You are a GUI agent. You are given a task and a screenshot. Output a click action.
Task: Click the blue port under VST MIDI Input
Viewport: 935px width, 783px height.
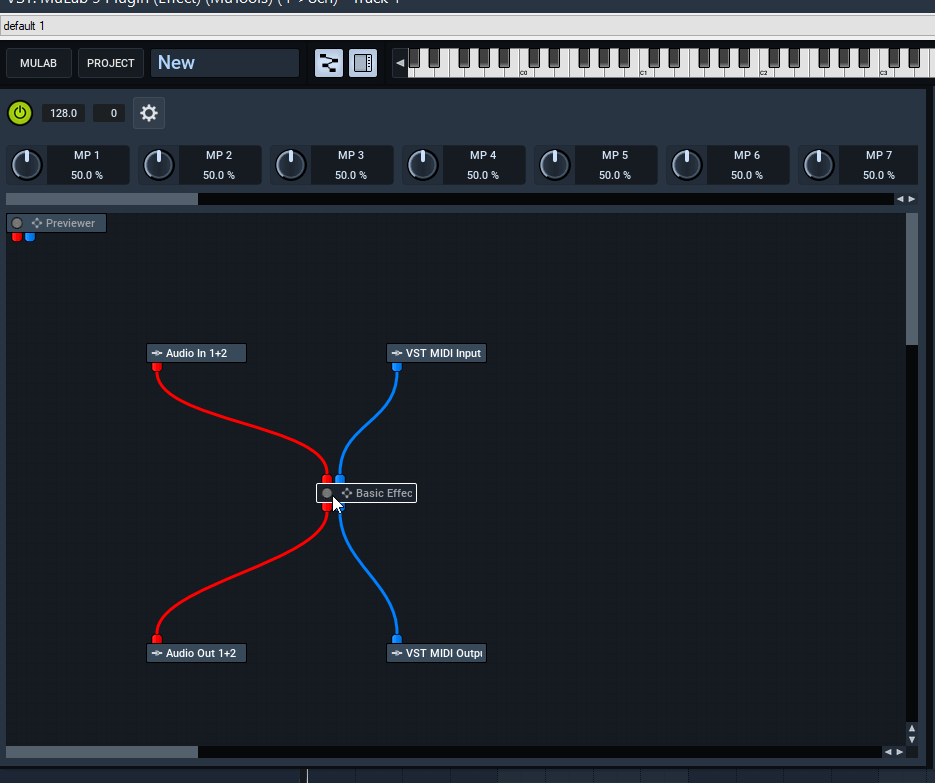397,367
